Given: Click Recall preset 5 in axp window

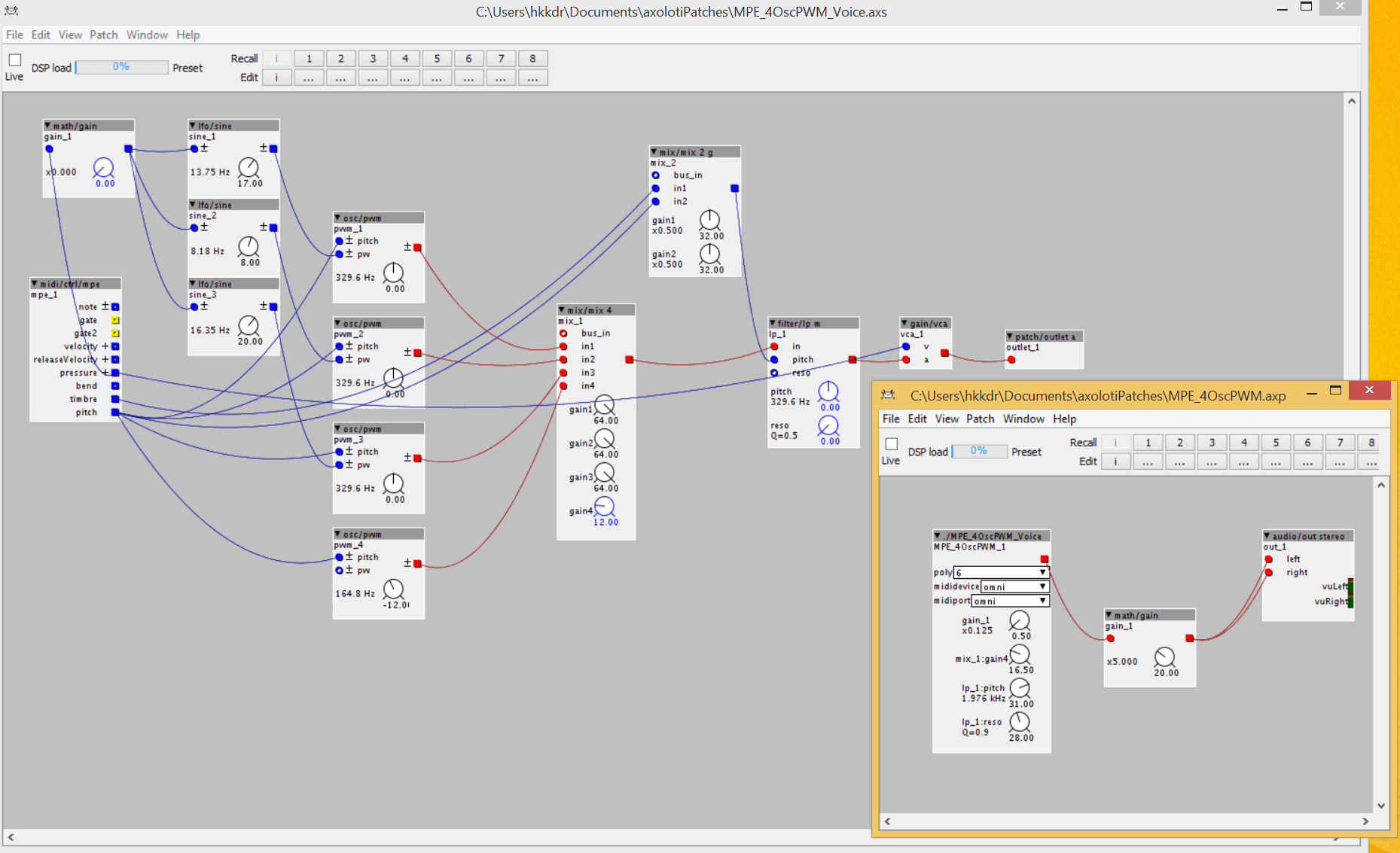Looking at the screenshot, I should click(1276, 443).
